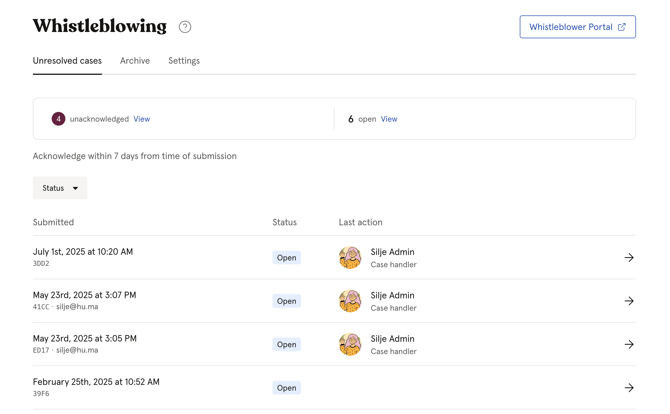Click the unacknowledged count badge showing 4

click(x=58, y=119)
